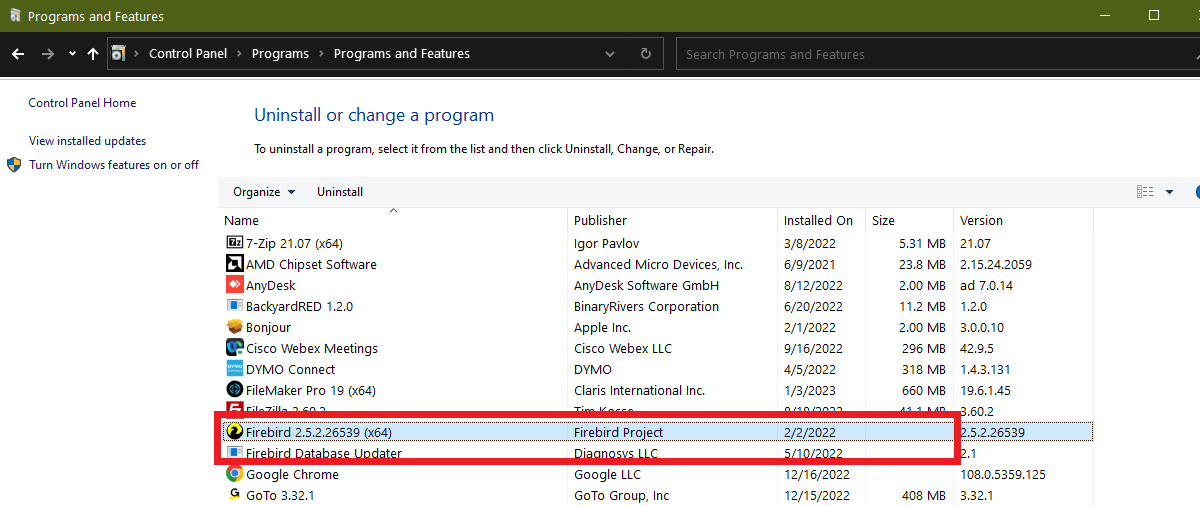Click publisher Claris International Inc.

coord(639,390)
